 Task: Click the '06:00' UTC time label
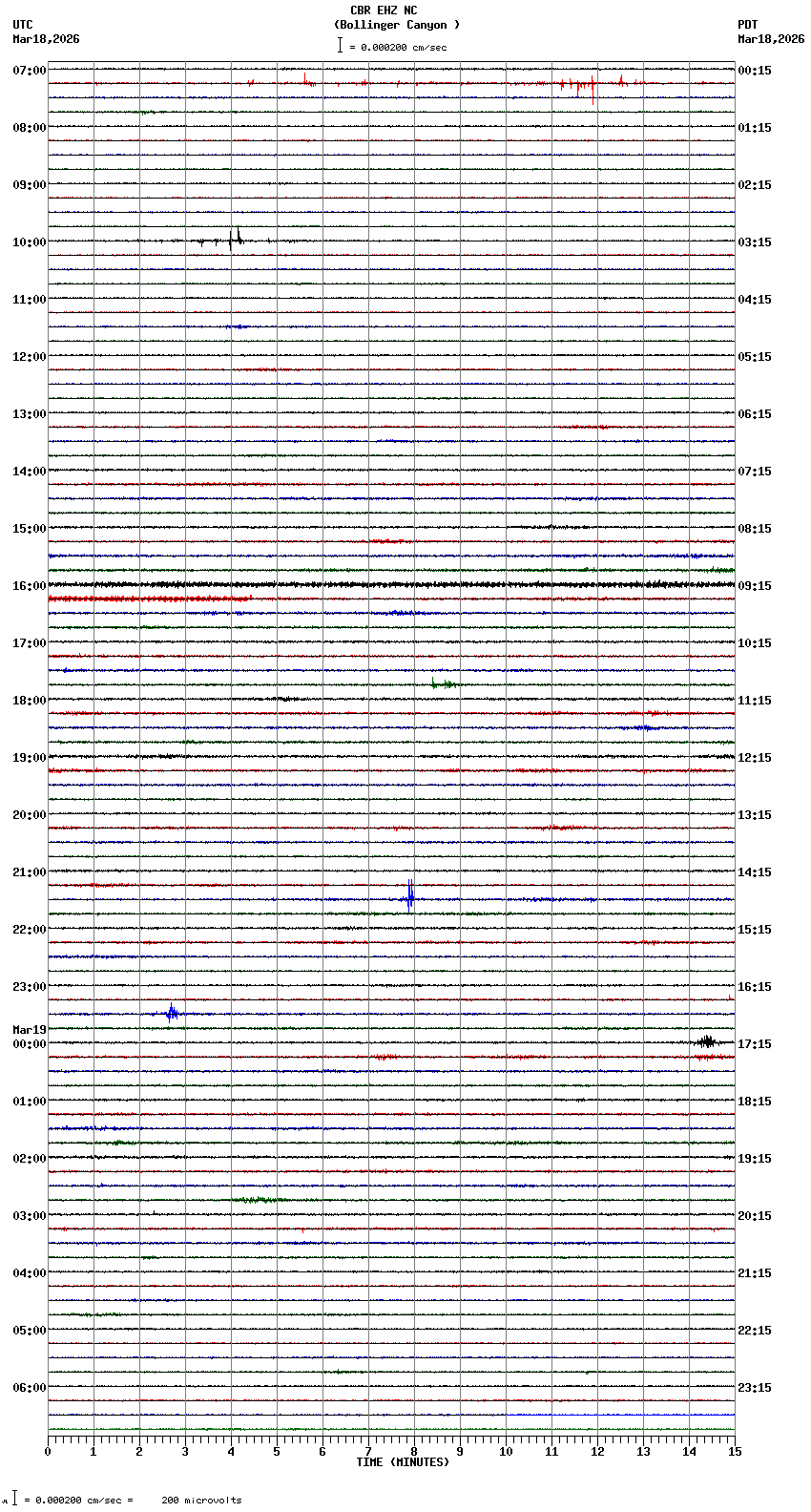29,1388
